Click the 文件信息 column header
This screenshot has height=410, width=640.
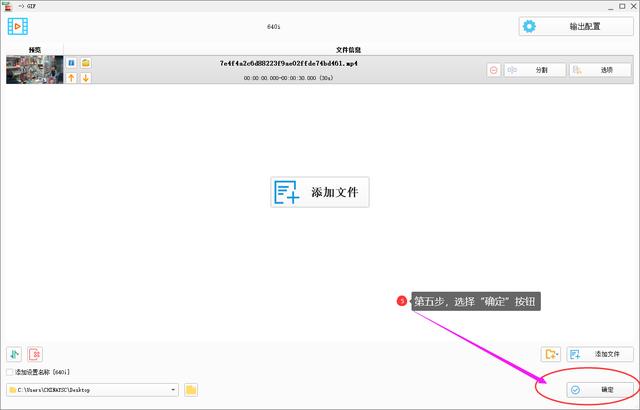click(348, 49)
